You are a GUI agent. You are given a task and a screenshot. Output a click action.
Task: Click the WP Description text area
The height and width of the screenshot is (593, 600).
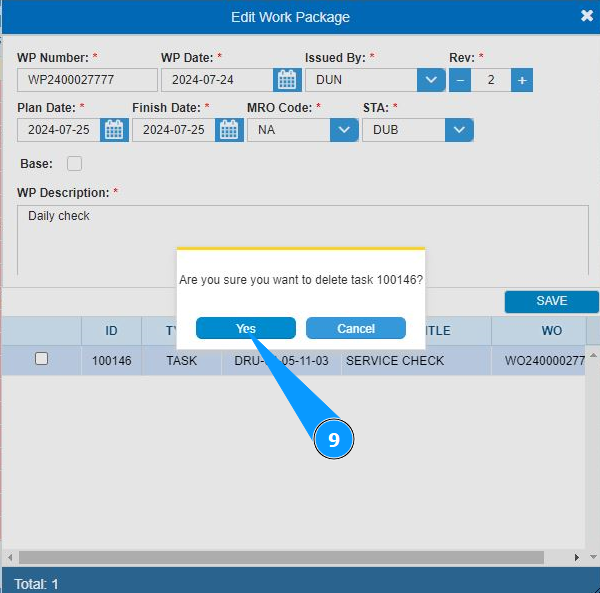(303, 240)
